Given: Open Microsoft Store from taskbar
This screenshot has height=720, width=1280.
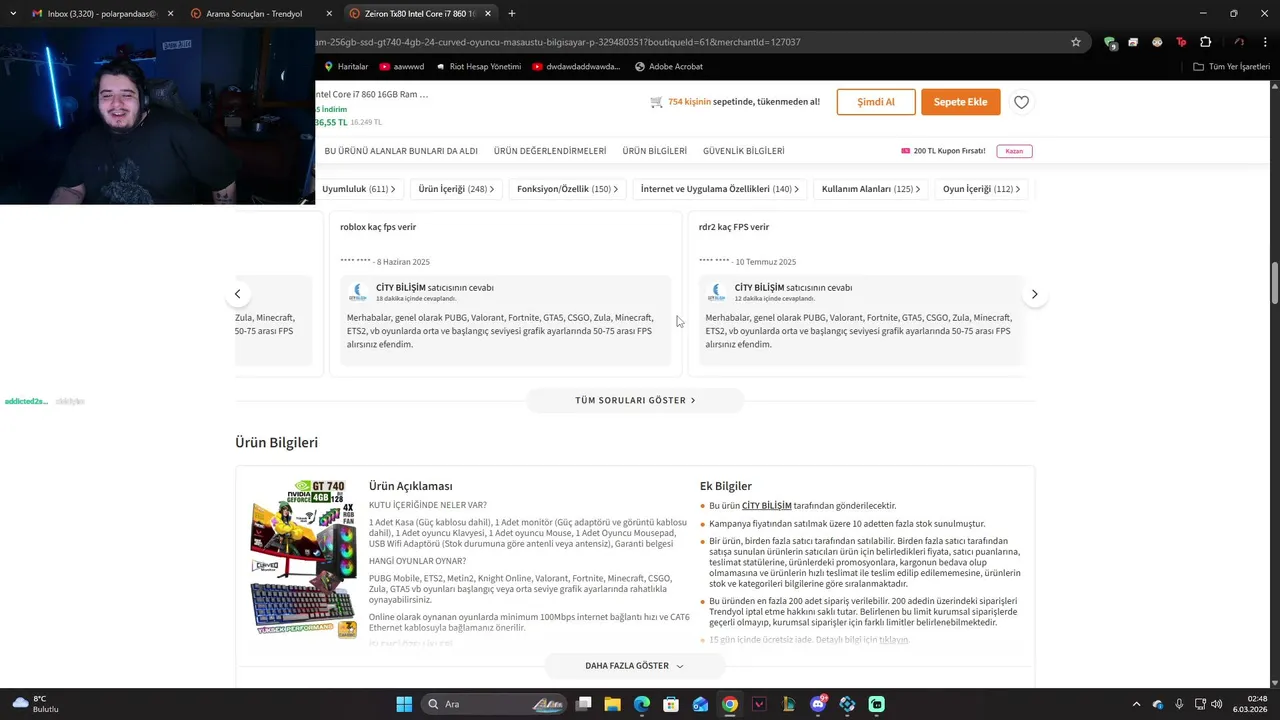Looking at the screenshot, I should pos(671,704).
